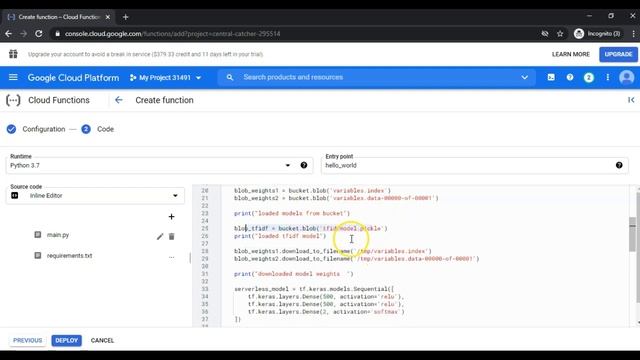The height and width of the screenshot is (360, 640).
Task: Click the gift icon in trial banner
Action: pos(13,54)
